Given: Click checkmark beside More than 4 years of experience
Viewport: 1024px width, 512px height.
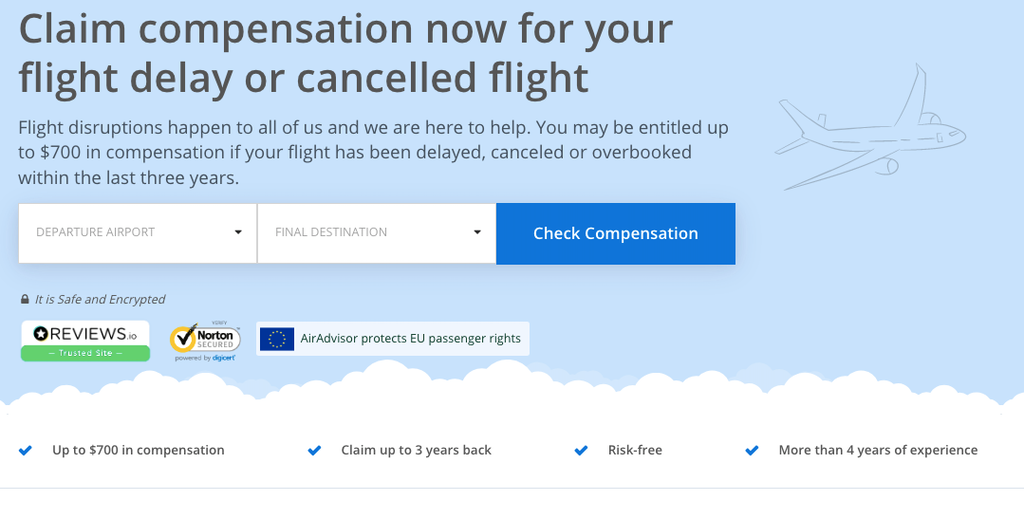Looking at the screenshot, I should 752,451.
